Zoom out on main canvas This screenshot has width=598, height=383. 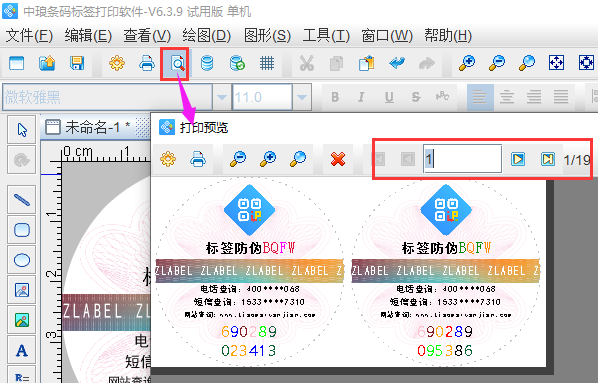pos(497,63)
